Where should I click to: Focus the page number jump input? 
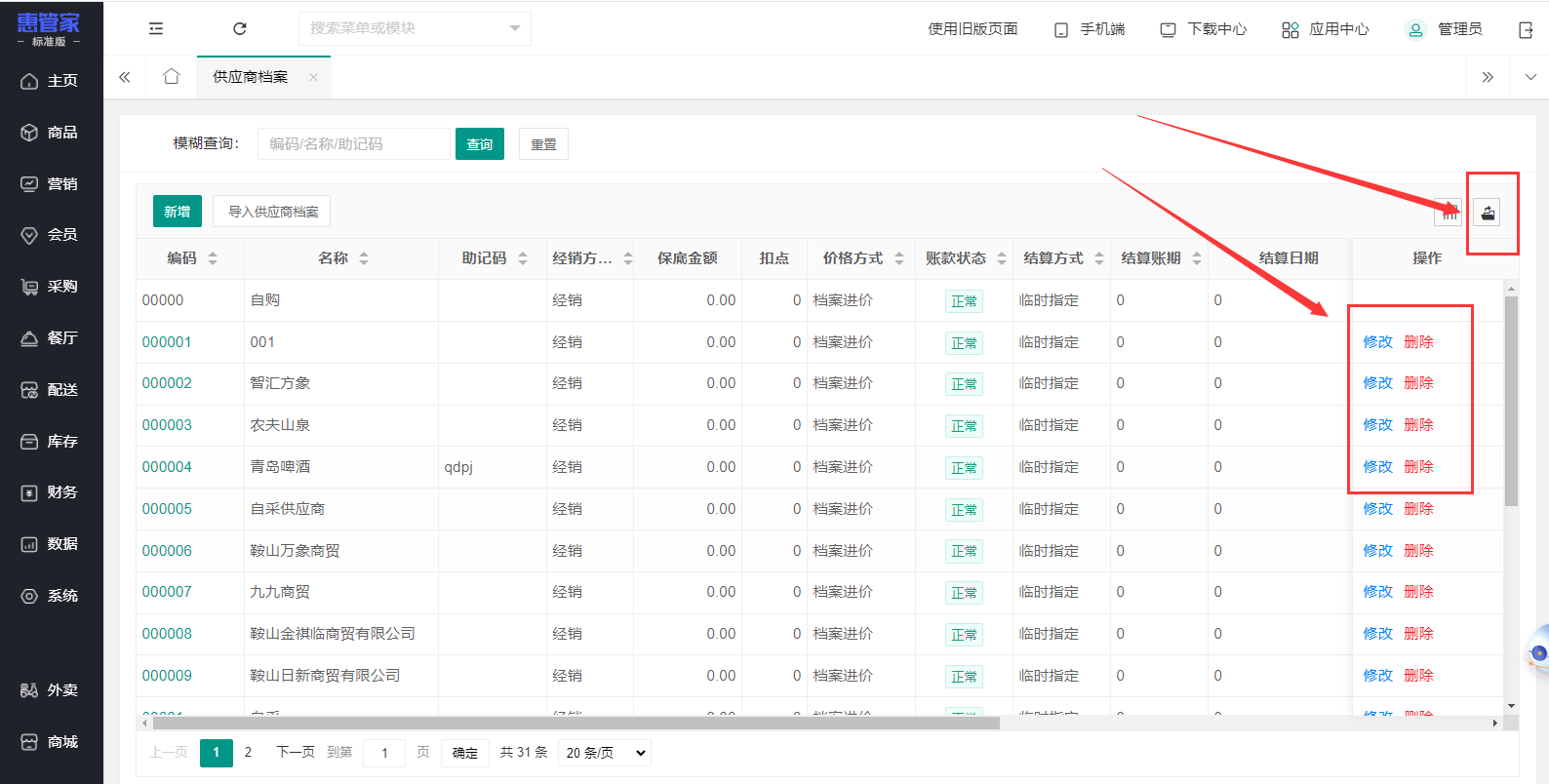coord(384,753)
